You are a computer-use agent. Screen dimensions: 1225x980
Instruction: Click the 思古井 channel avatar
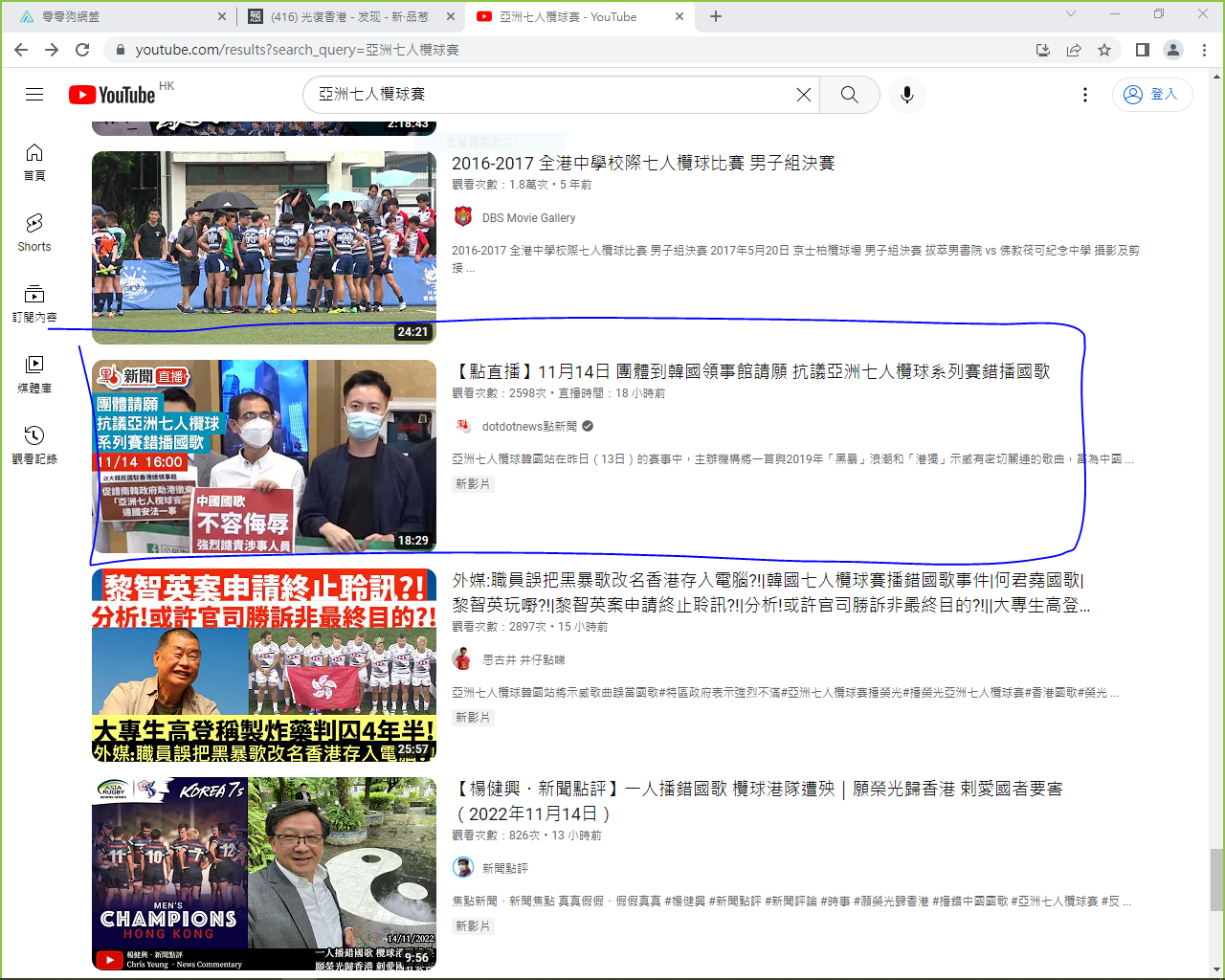[x=463, y=659]
